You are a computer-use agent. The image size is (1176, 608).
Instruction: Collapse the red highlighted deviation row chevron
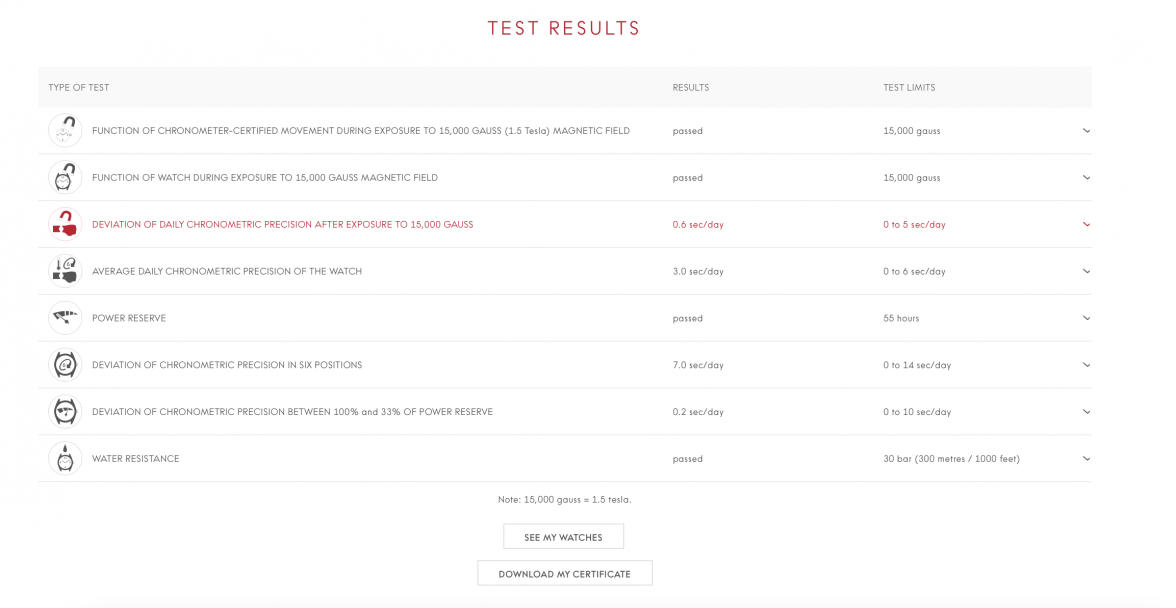tap(1086, 225)
